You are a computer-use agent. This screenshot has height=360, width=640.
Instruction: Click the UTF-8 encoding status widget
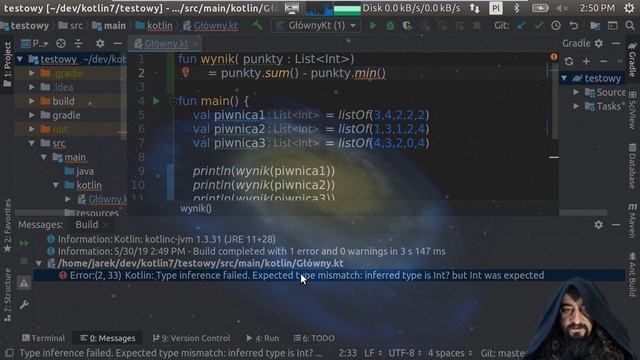click(405, 353)
